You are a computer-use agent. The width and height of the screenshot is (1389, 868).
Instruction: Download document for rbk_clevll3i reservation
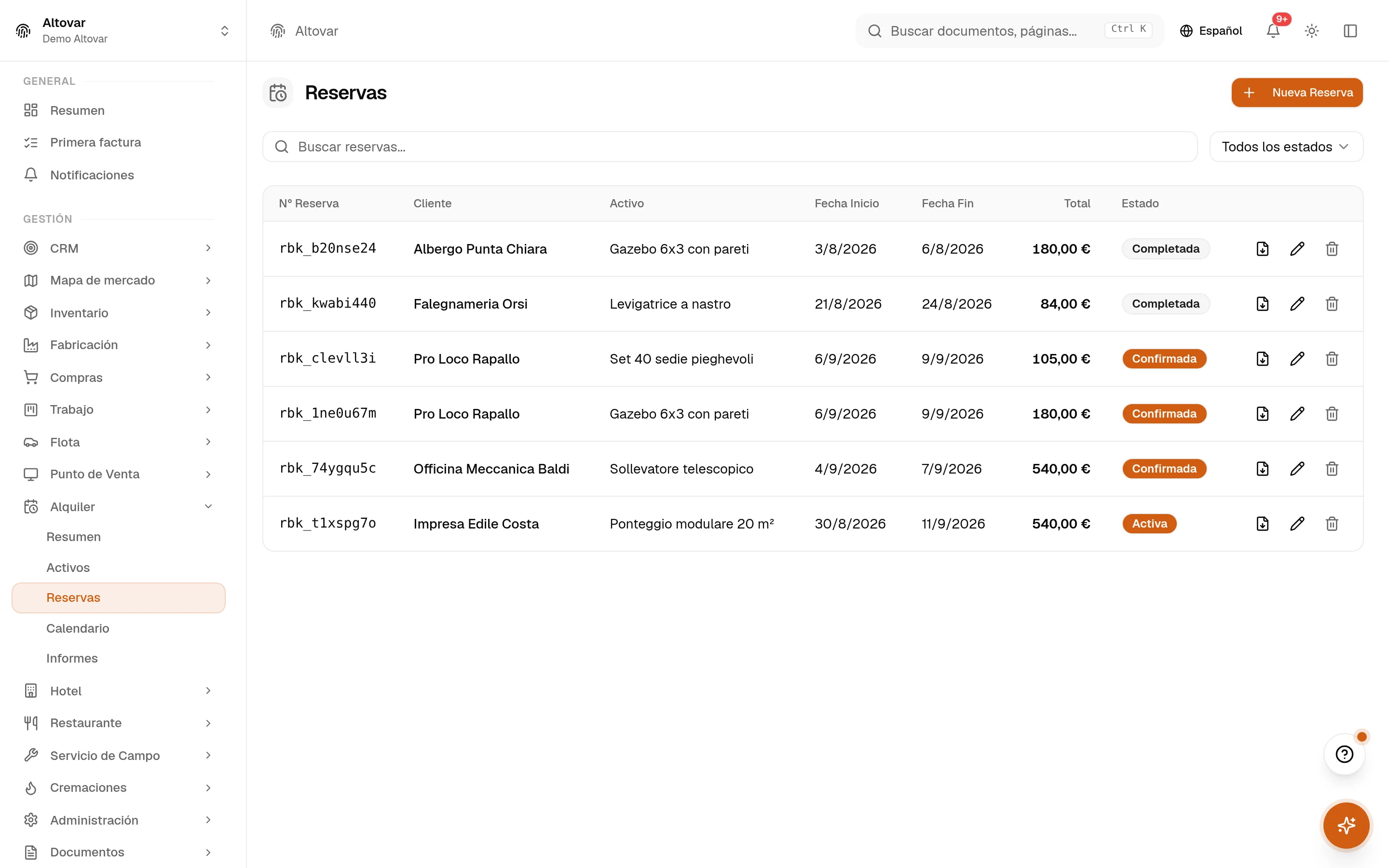[1262, 359]
